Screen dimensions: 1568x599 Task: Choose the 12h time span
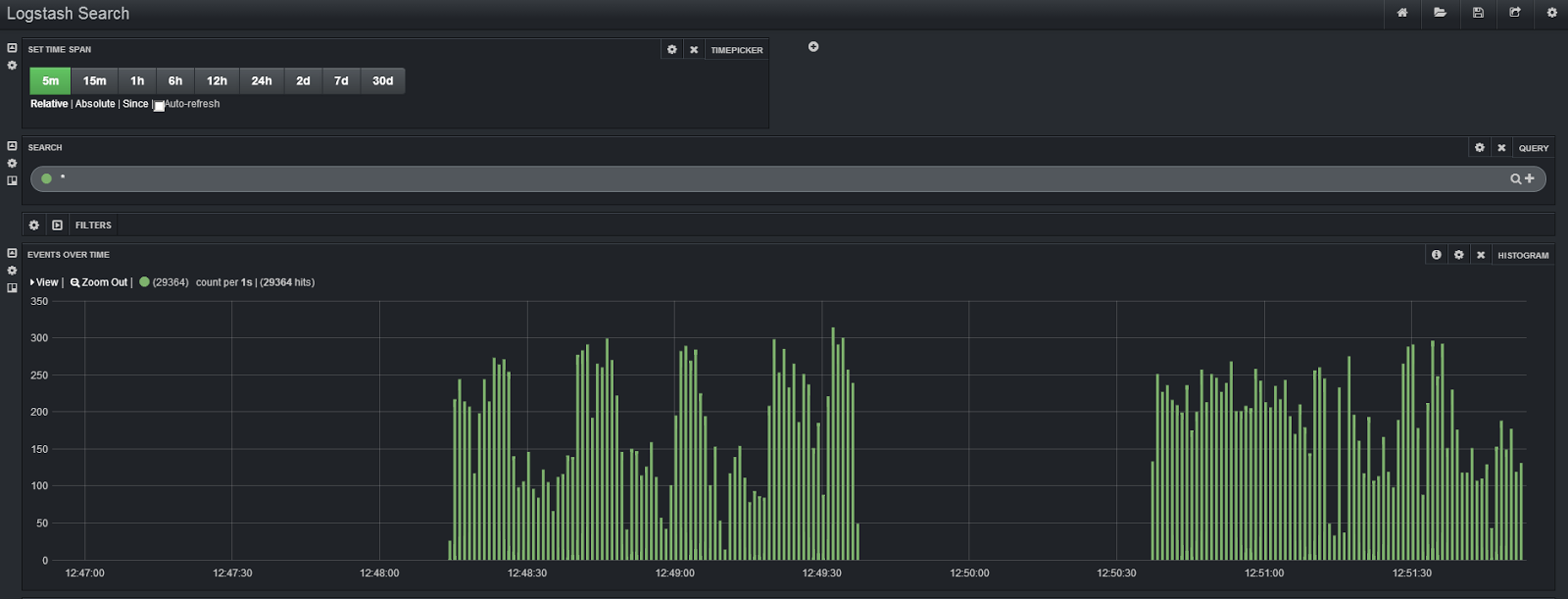coord(217,80)
